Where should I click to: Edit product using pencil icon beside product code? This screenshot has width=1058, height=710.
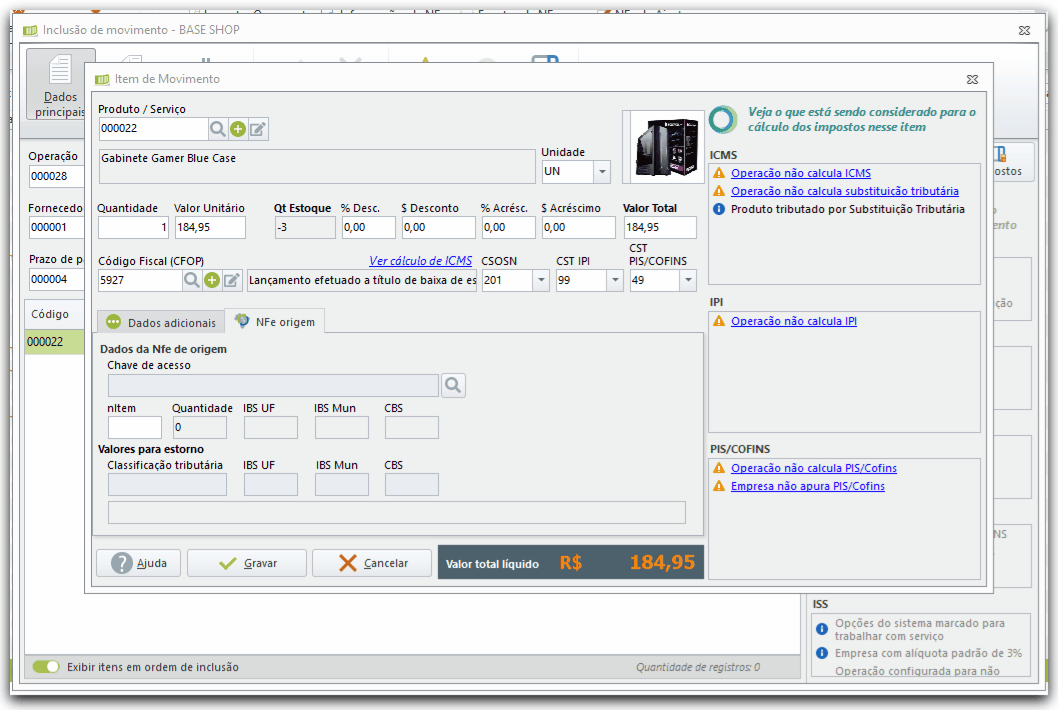[258, 129]
